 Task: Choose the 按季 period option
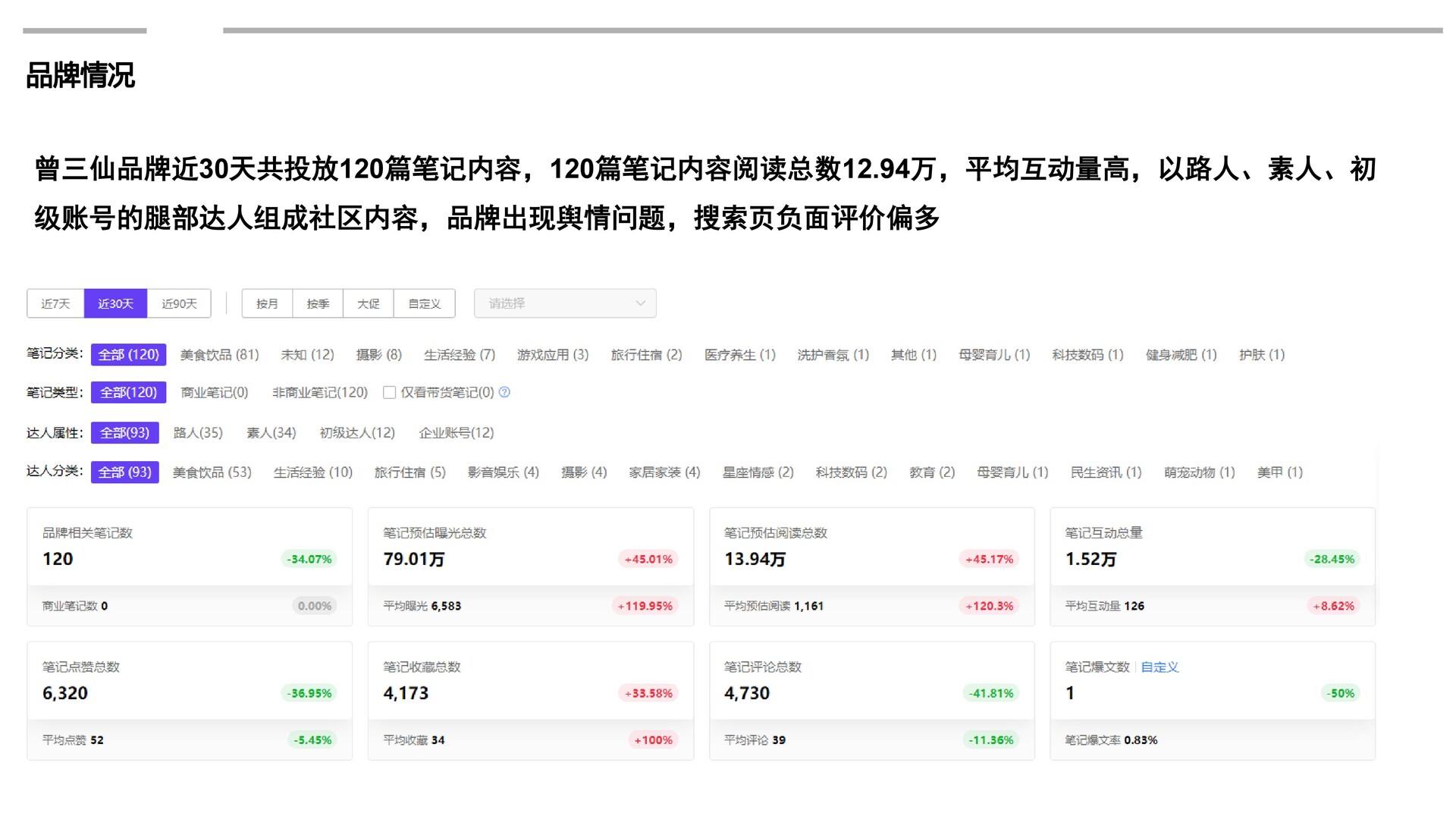318,303
